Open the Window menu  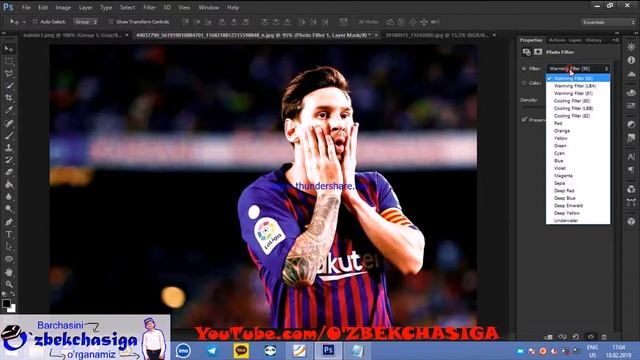[209, 7]
